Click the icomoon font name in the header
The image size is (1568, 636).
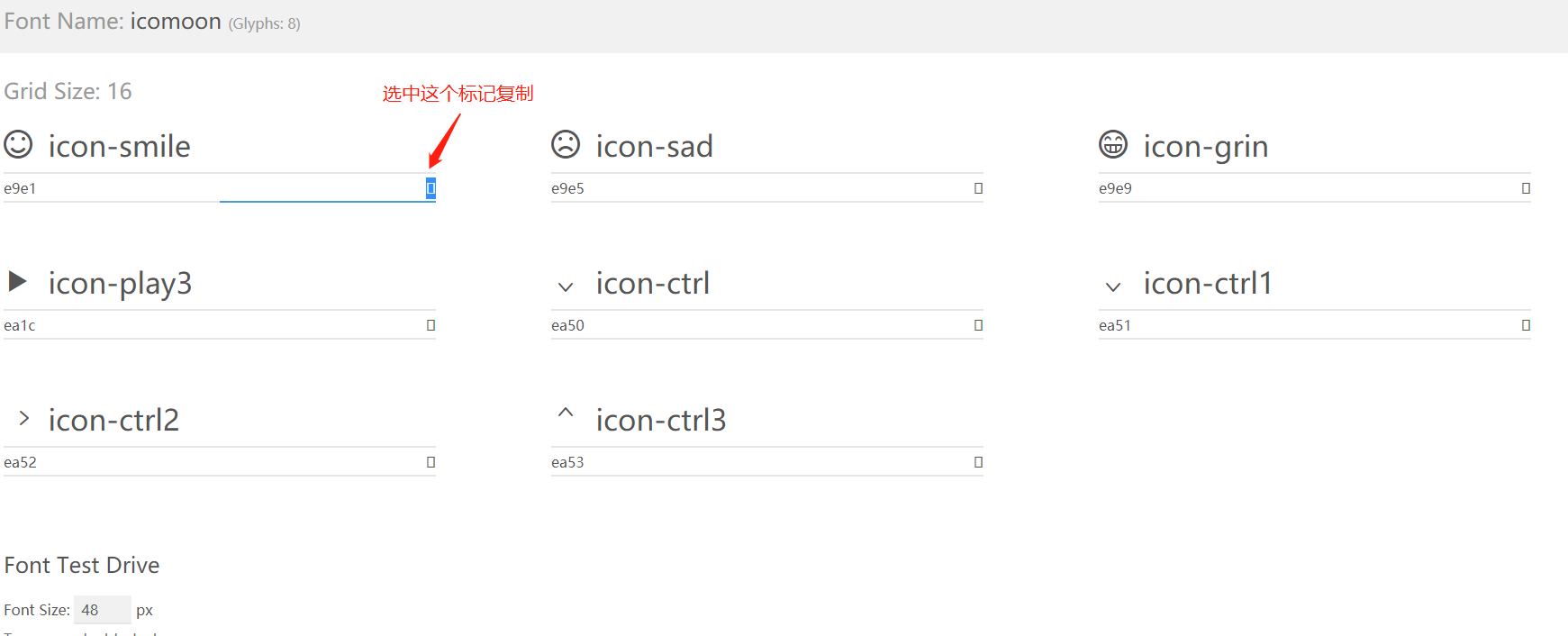(176, 21)
